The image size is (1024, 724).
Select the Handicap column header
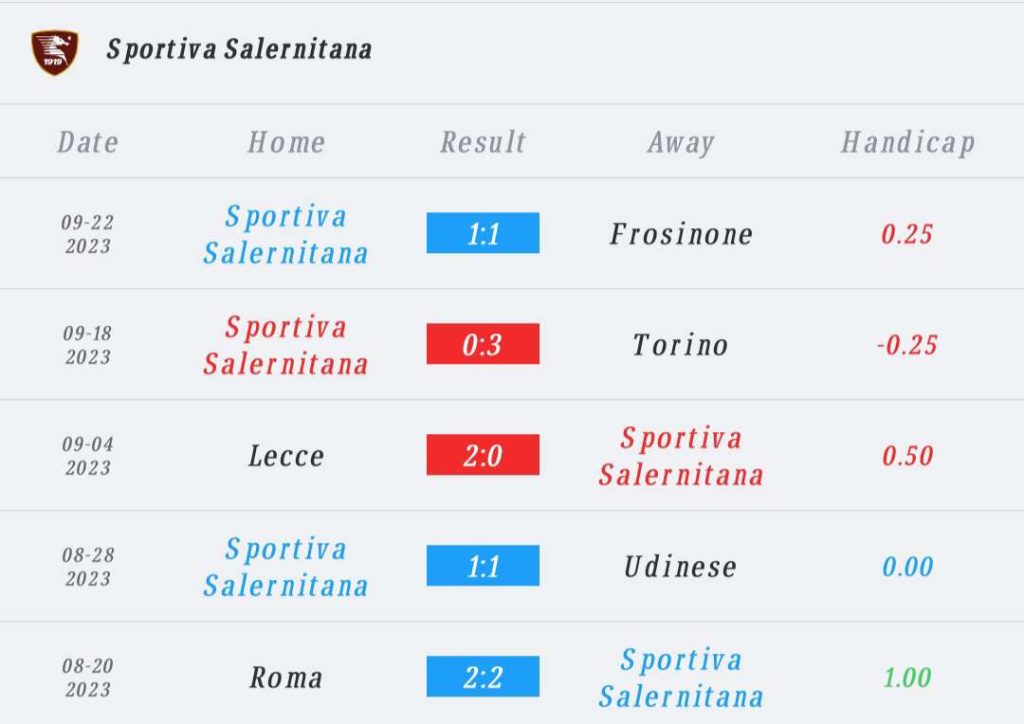(908, 143)
